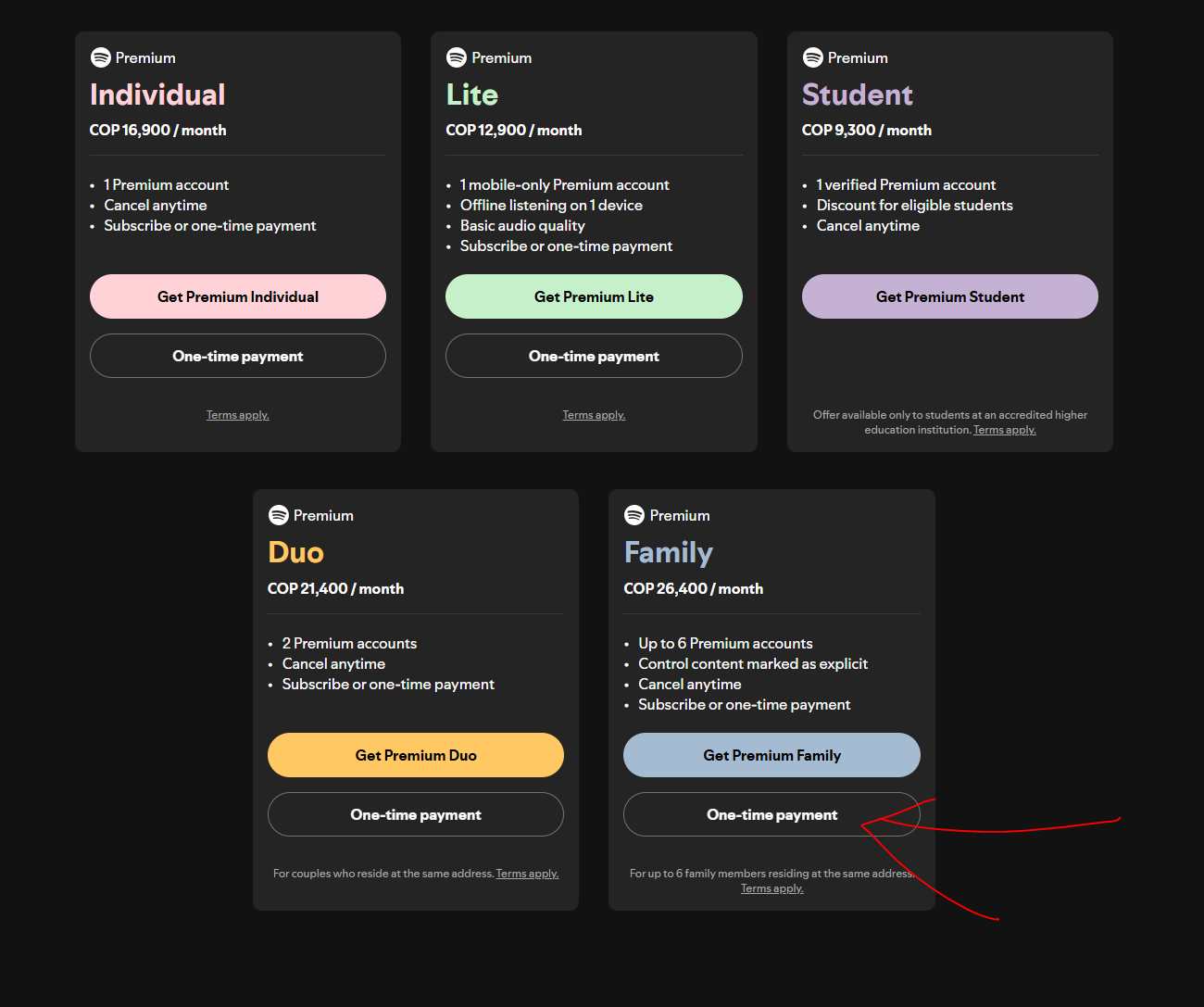Click 'Subscribe or one-time payment' on Lite card
This screenshot has height=1007, width=1204.
567,246
